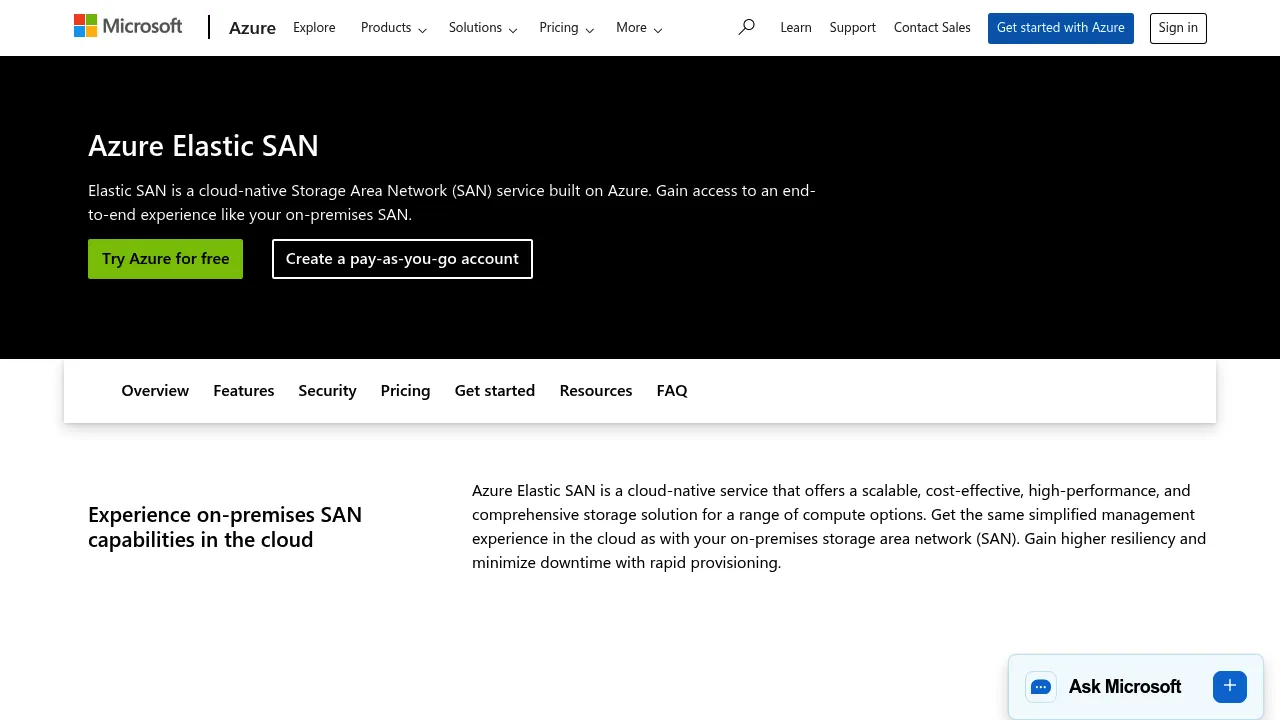The image size is (1280, 720).
Task: Expand the Pricing dropdown in header
Action: (567, 28)
